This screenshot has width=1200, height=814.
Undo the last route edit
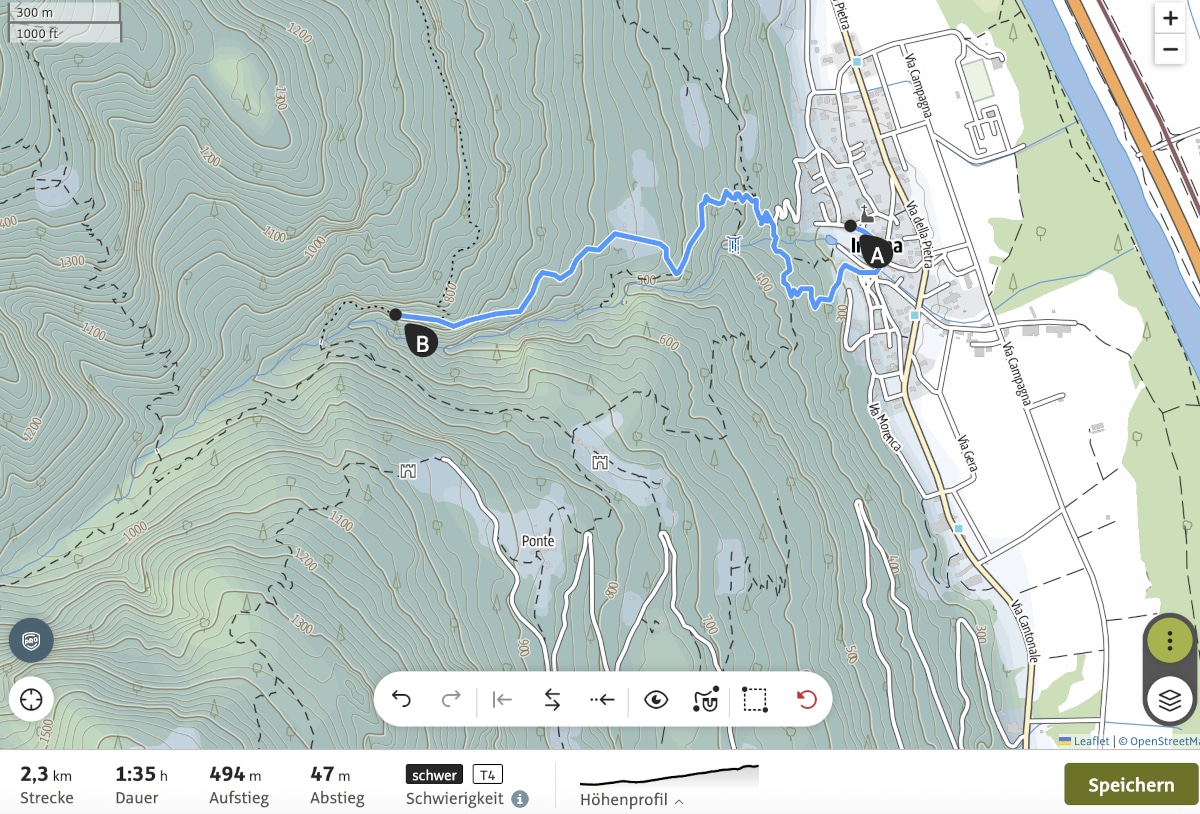pos(401,699)
